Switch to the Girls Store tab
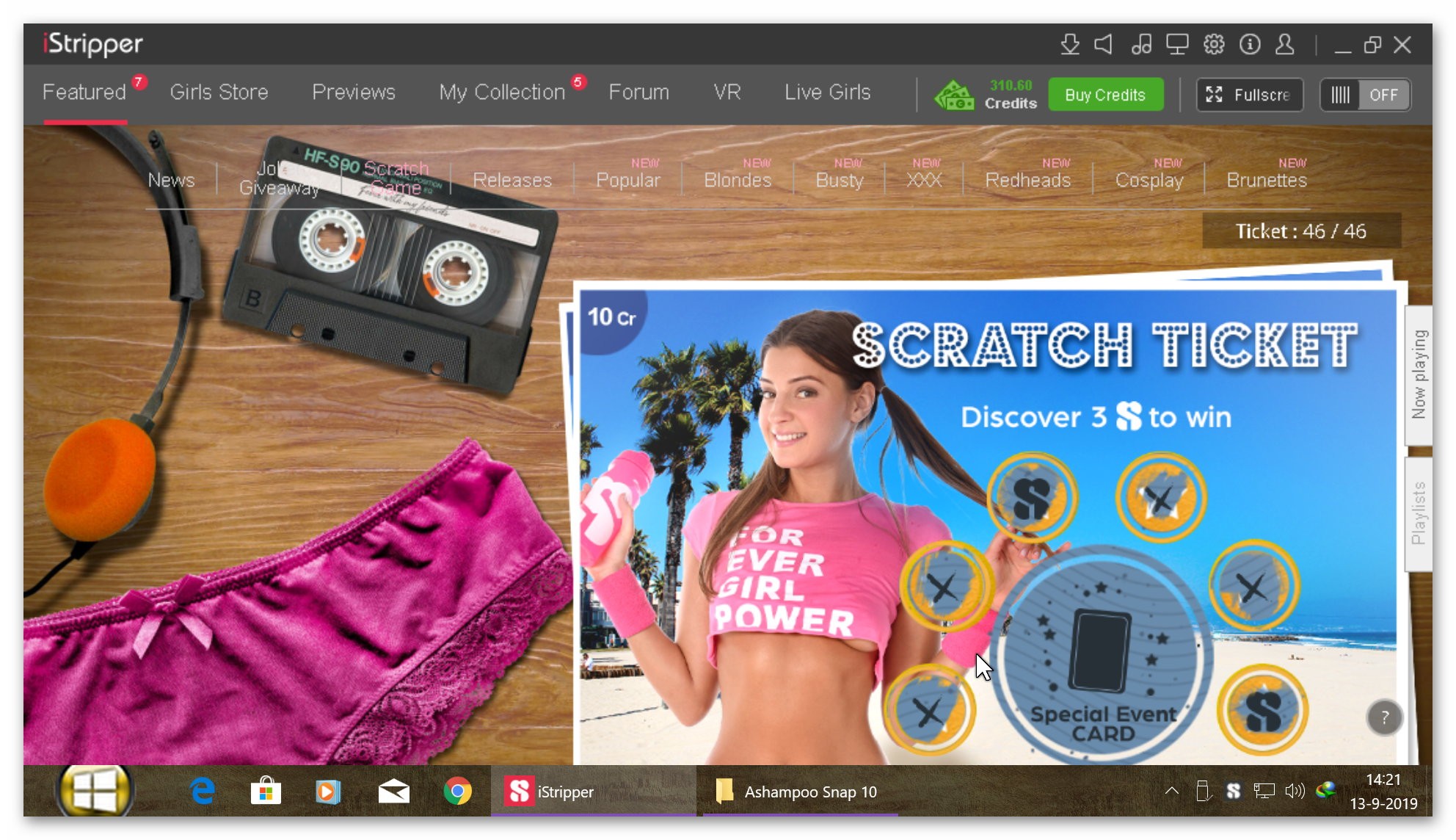Viewport: 1456px width, 840px height. [x=219, y=92]
